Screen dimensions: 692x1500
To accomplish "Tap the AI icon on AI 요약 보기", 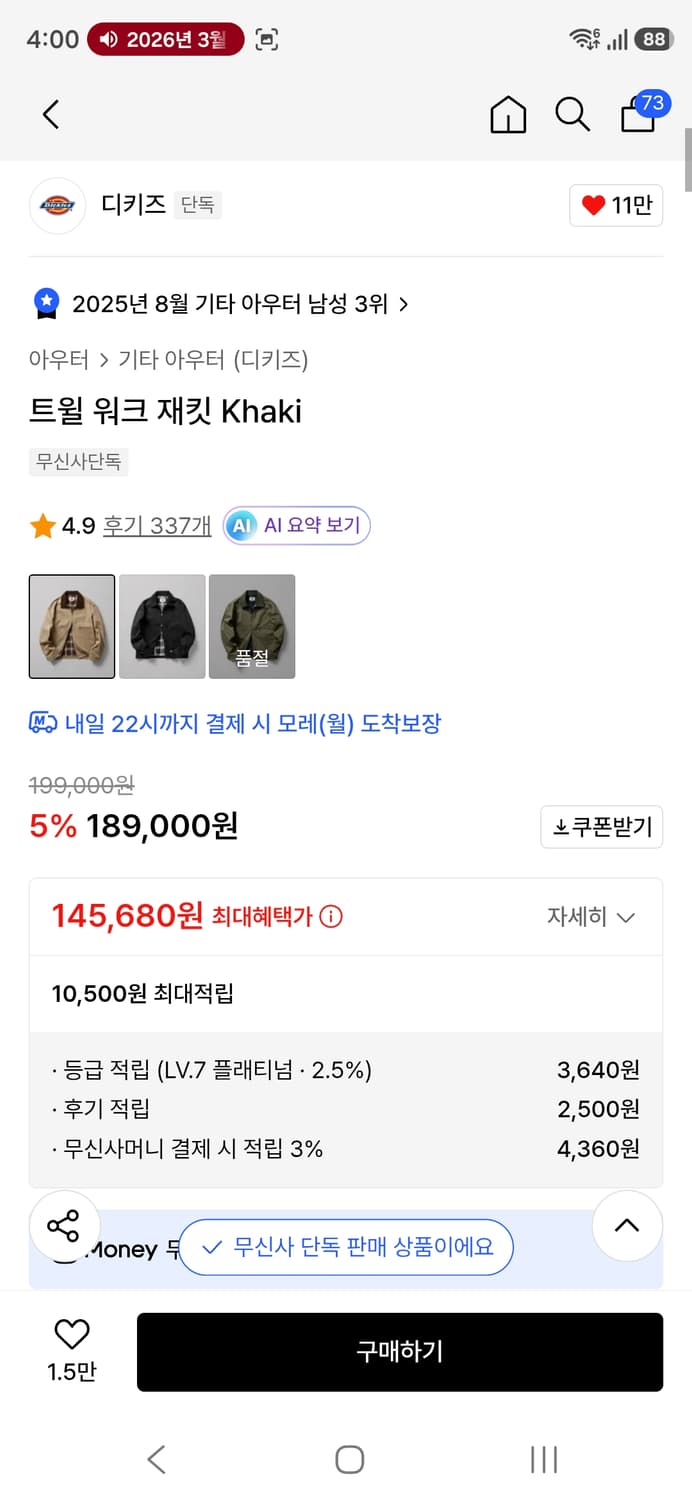I will coord(239,525).
